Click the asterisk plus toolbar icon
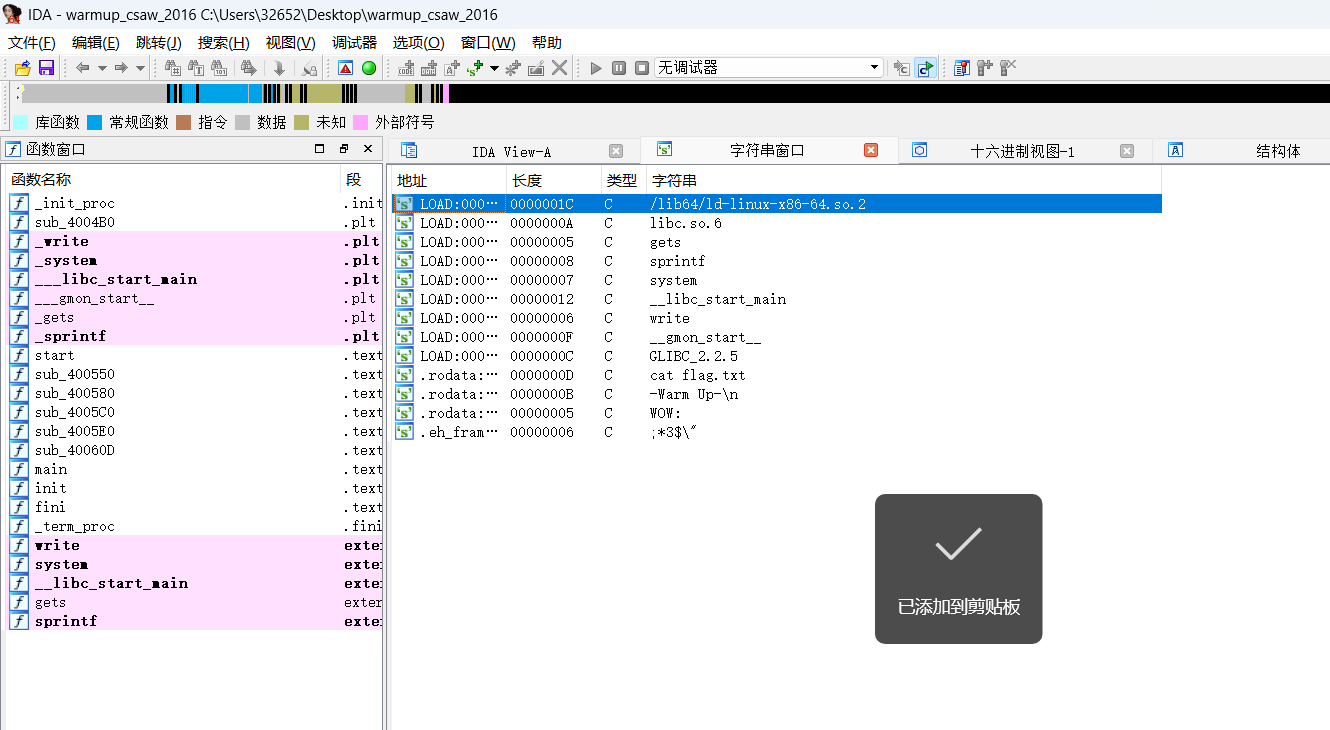Viewport: 1330px width, 730px height. coord(513,68)
